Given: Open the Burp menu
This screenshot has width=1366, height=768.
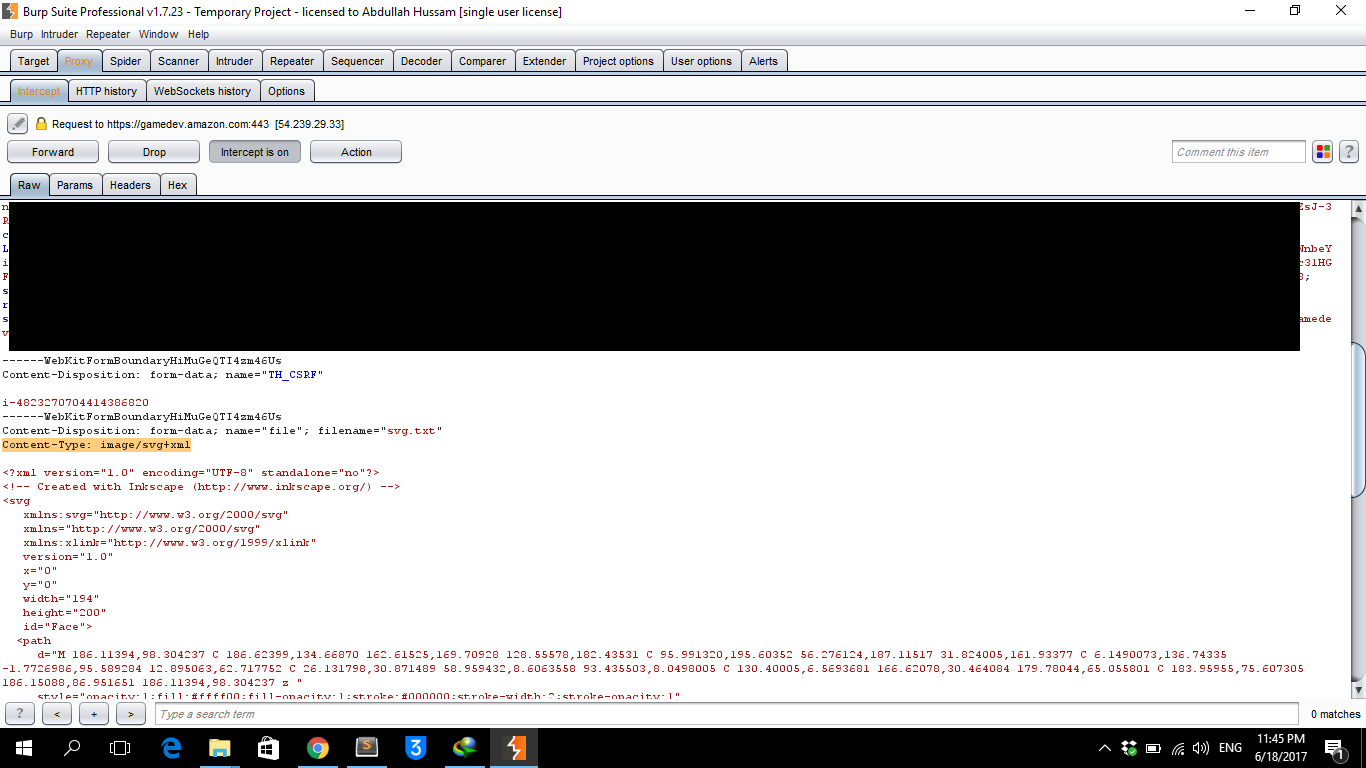Looking at the screenshot, I should point(21,34).
